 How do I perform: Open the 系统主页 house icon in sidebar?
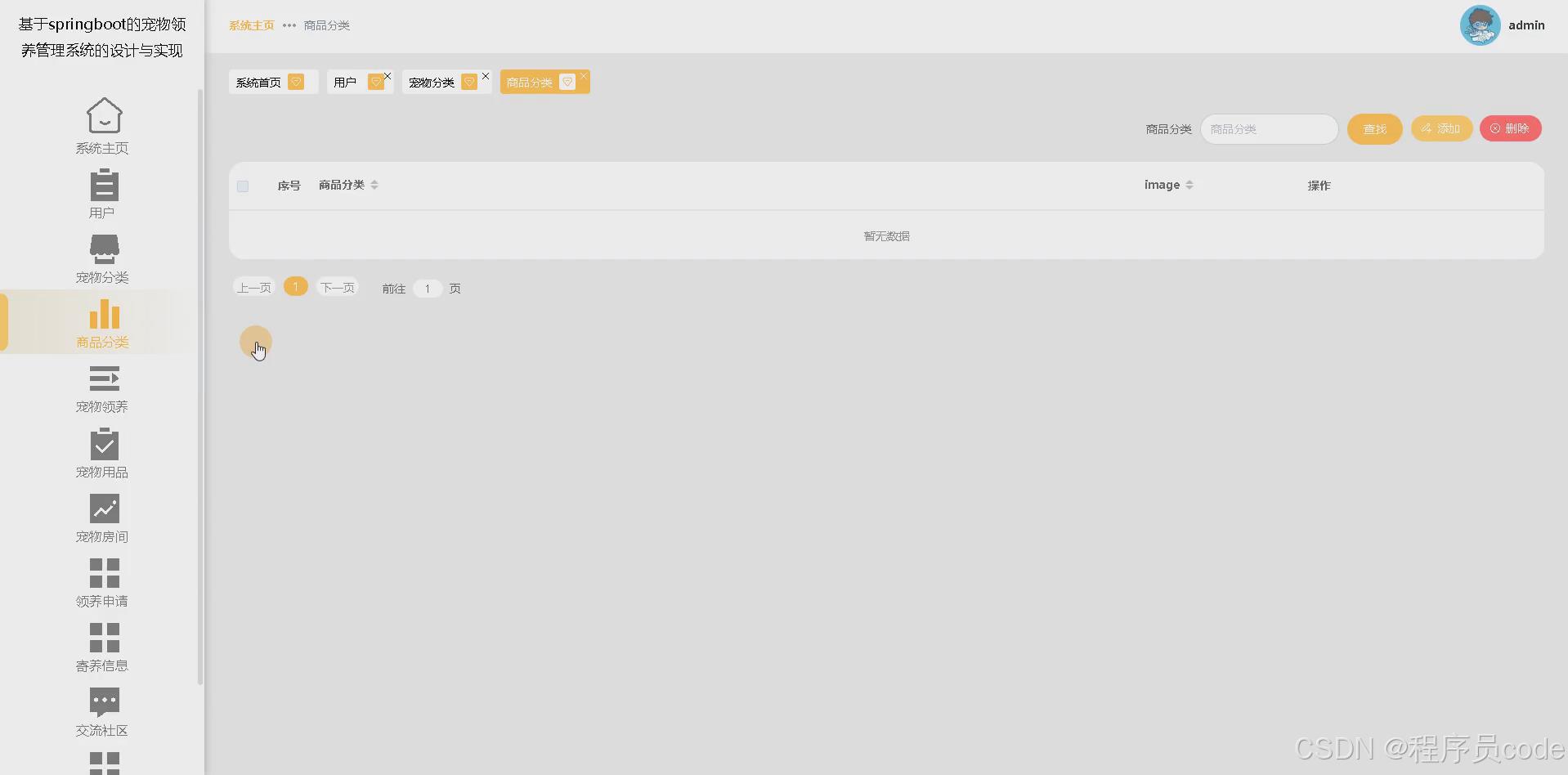click(x=104, y=115)
